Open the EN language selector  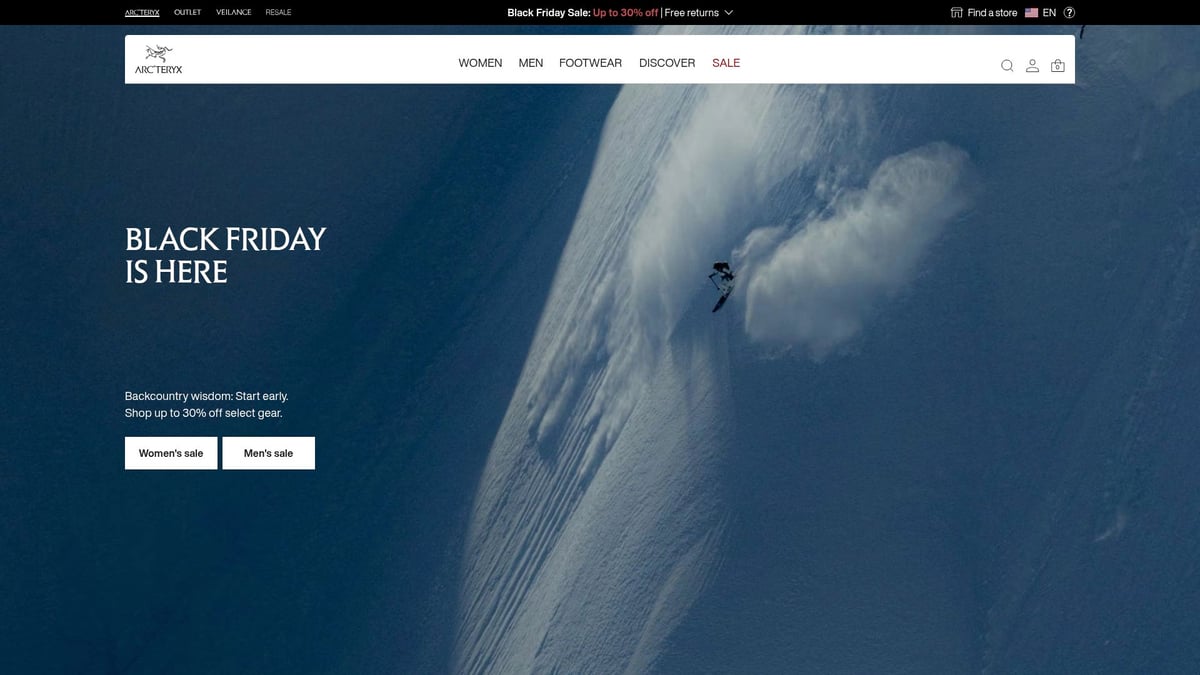coord(1049,13)
